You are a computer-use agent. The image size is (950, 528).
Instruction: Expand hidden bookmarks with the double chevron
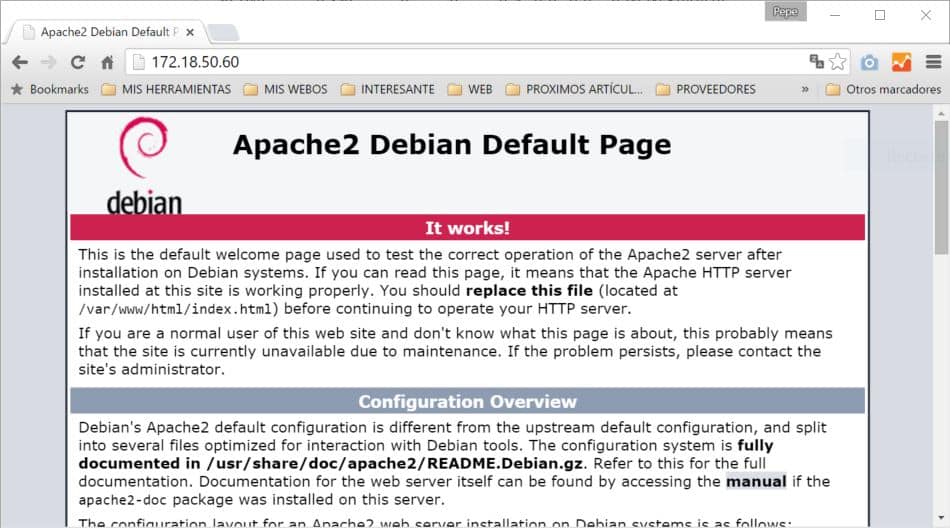(805, 89)
